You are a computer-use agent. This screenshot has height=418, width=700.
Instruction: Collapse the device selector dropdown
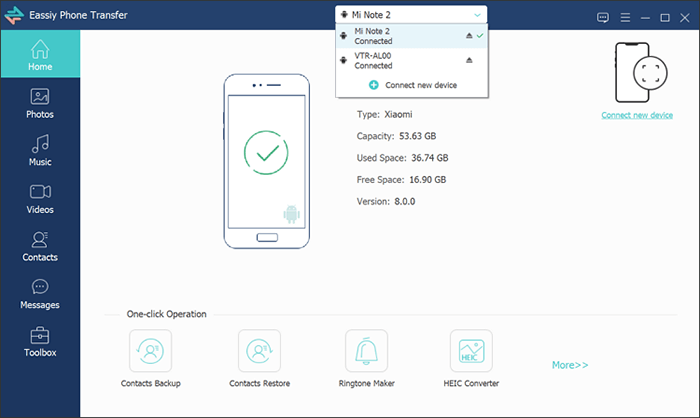478,15
